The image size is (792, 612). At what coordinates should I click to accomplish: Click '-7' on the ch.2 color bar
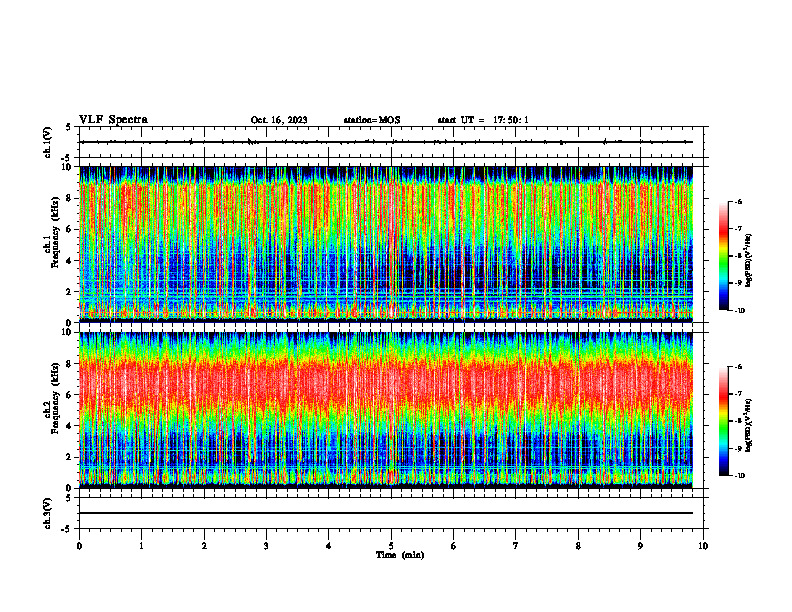pos(738,394)
